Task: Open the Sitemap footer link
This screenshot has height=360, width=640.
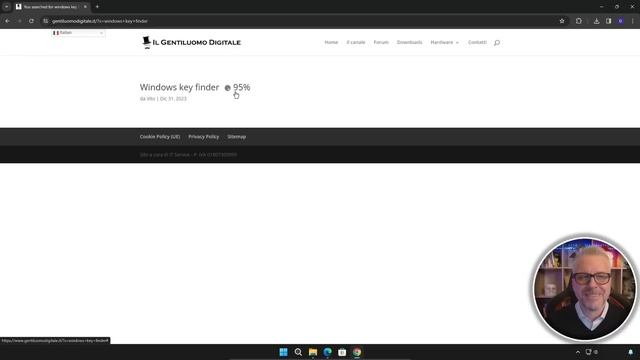Action: 237,137
